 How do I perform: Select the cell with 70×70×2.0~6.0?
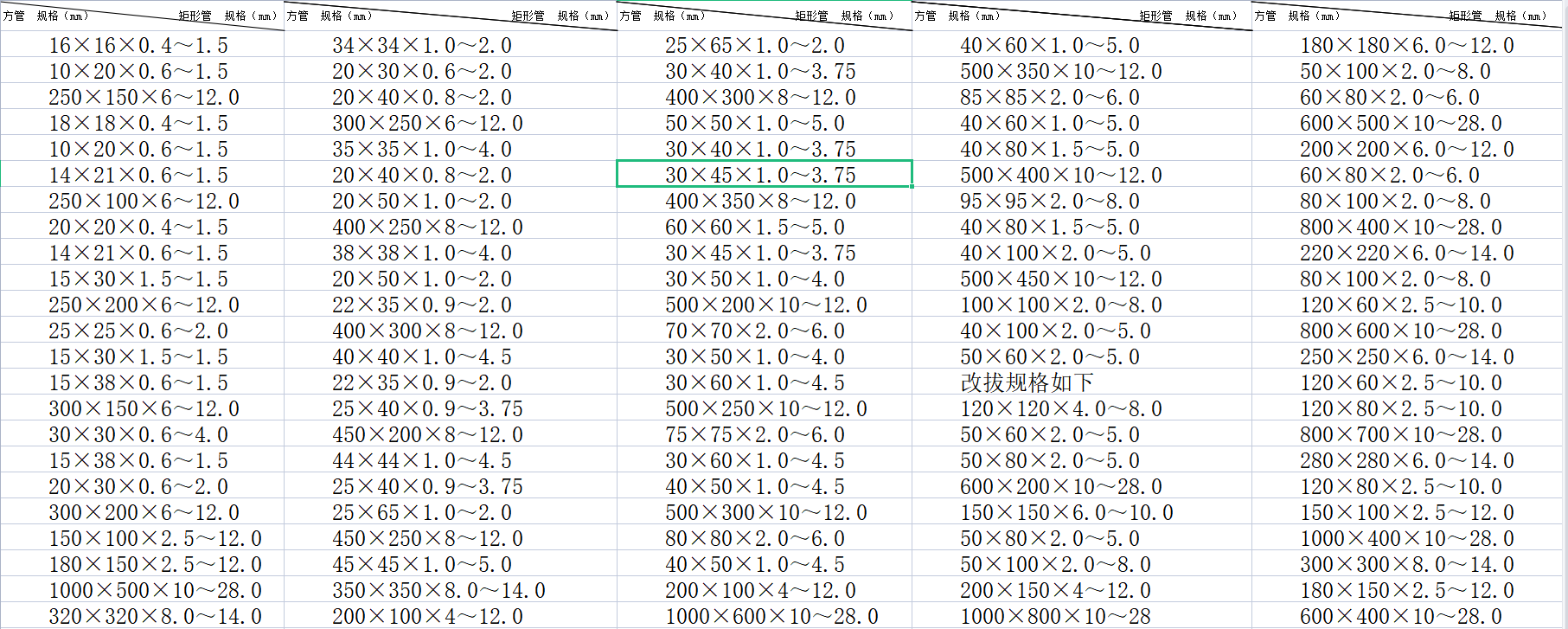755,331
